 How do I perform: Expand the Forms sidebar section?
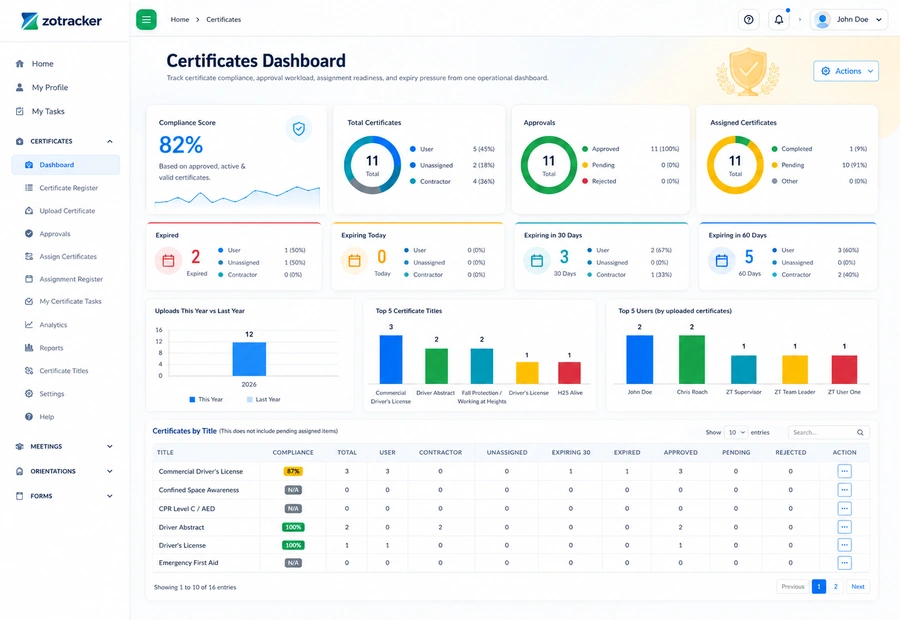coord(110,496)
